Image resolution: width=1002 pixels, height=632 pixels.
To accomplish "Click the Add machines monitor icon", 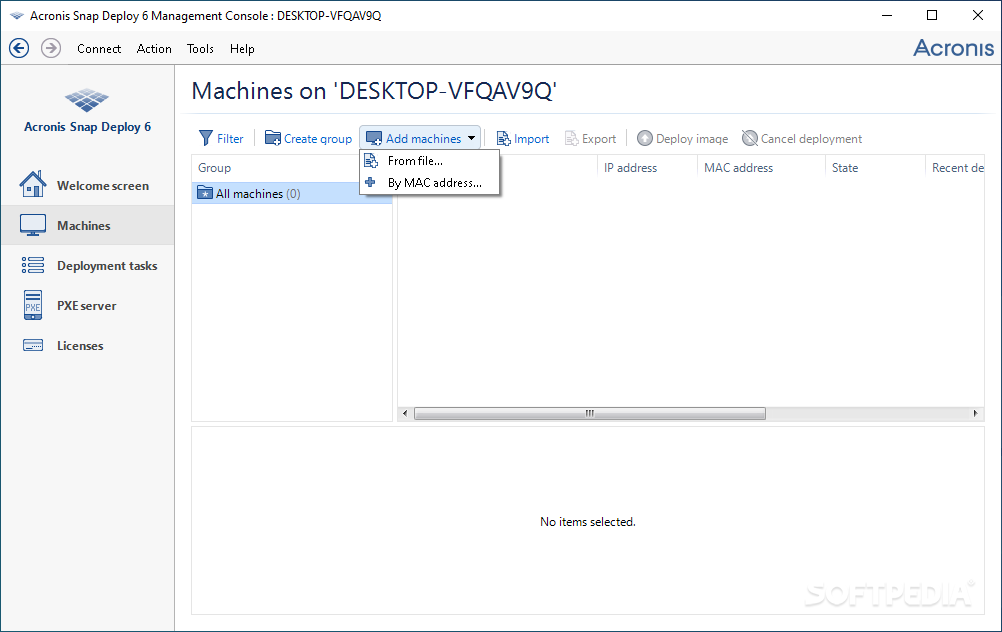I will click(x=374, y=139).
